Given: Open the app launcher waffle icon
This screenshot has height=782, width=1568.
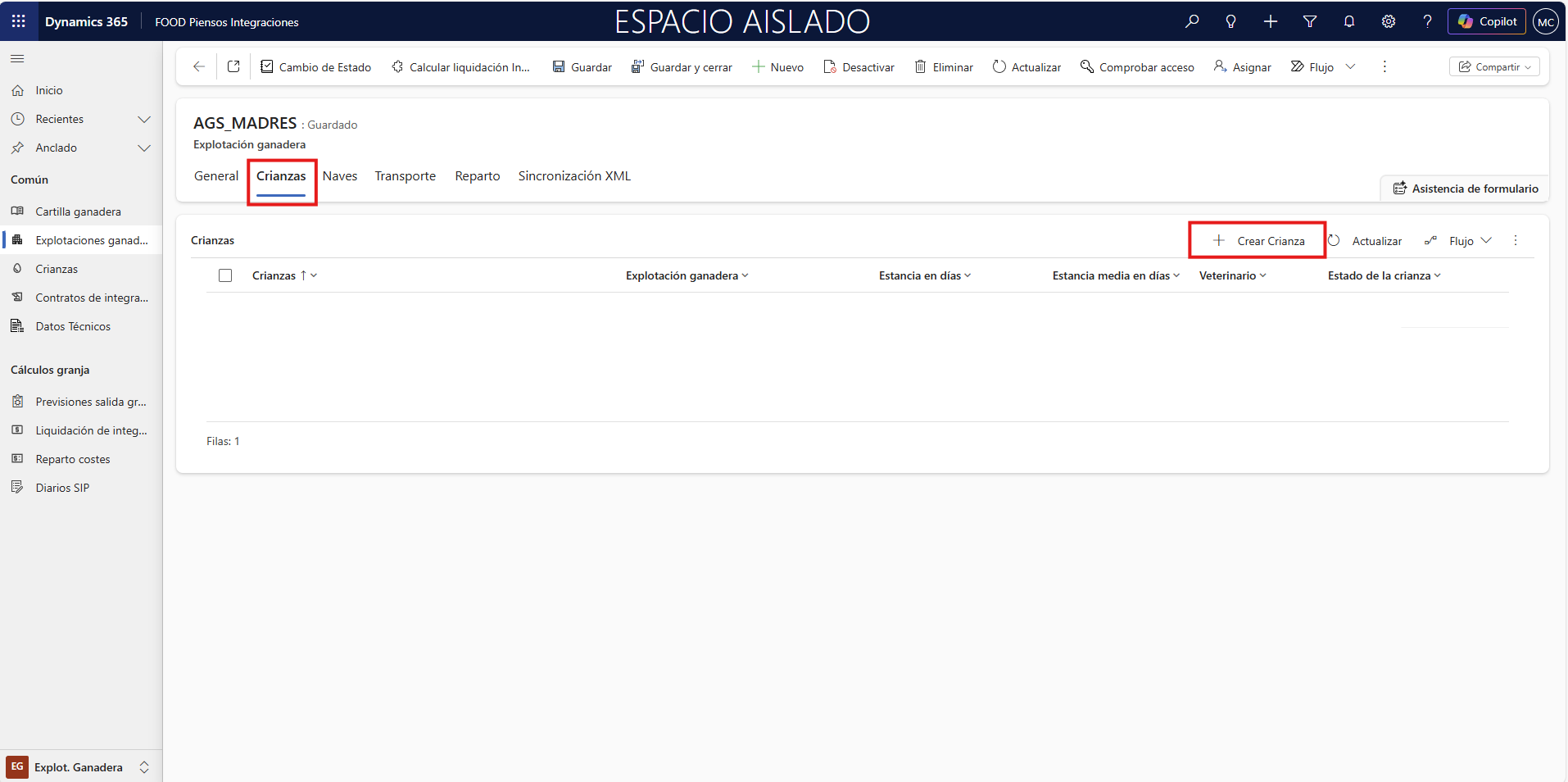Looking at the screenshot, I should click(x=18, y=21).
